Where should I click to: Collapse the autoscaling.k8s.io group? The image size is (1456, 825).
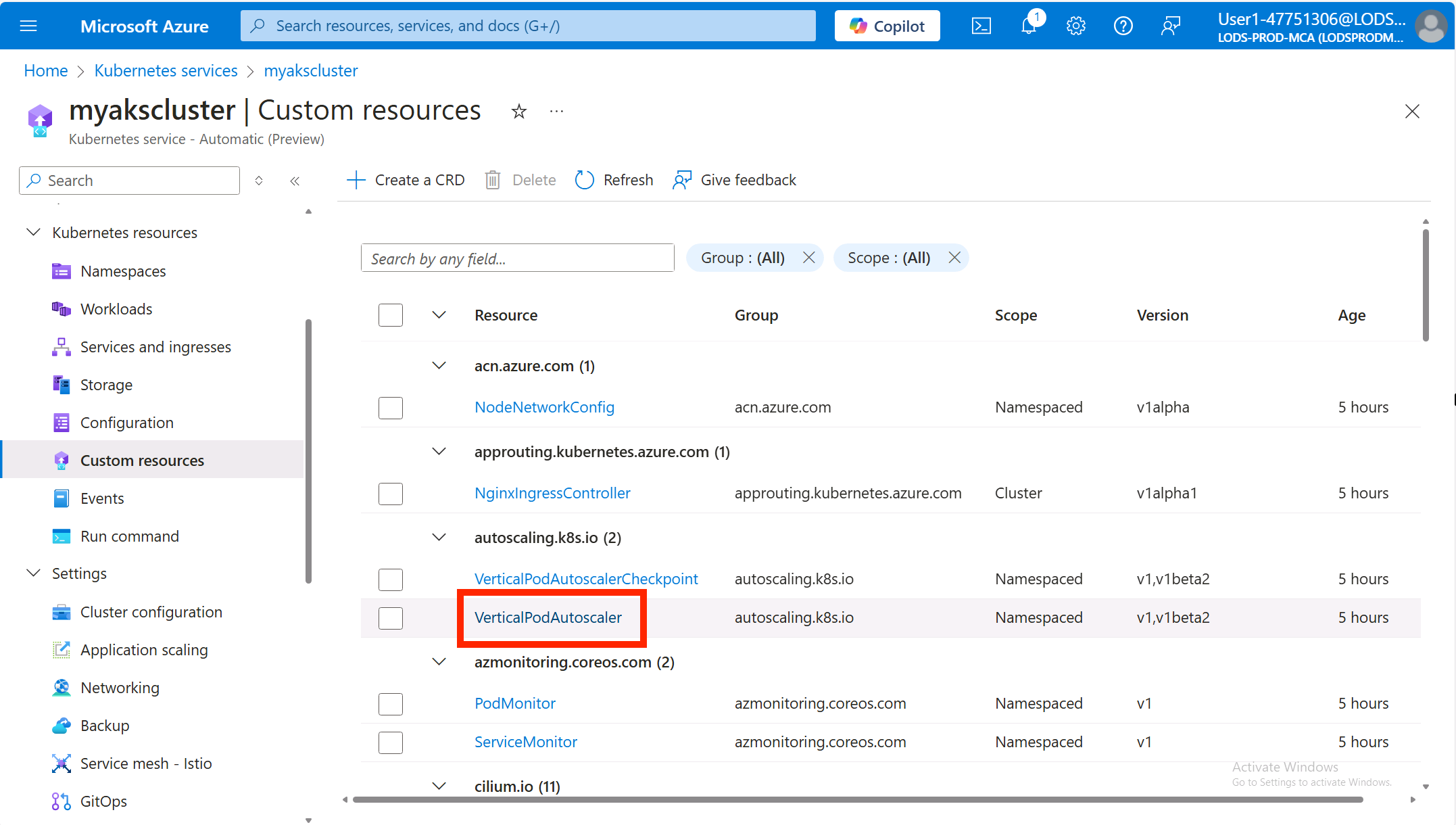click(439, 538)
